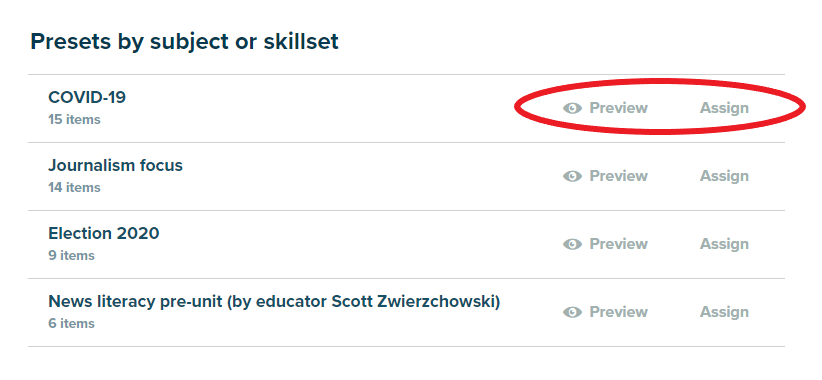This screenshot has width=822, height=380.
Task: Open the COVID-19 preset title
Action: [x=87, y=97]
